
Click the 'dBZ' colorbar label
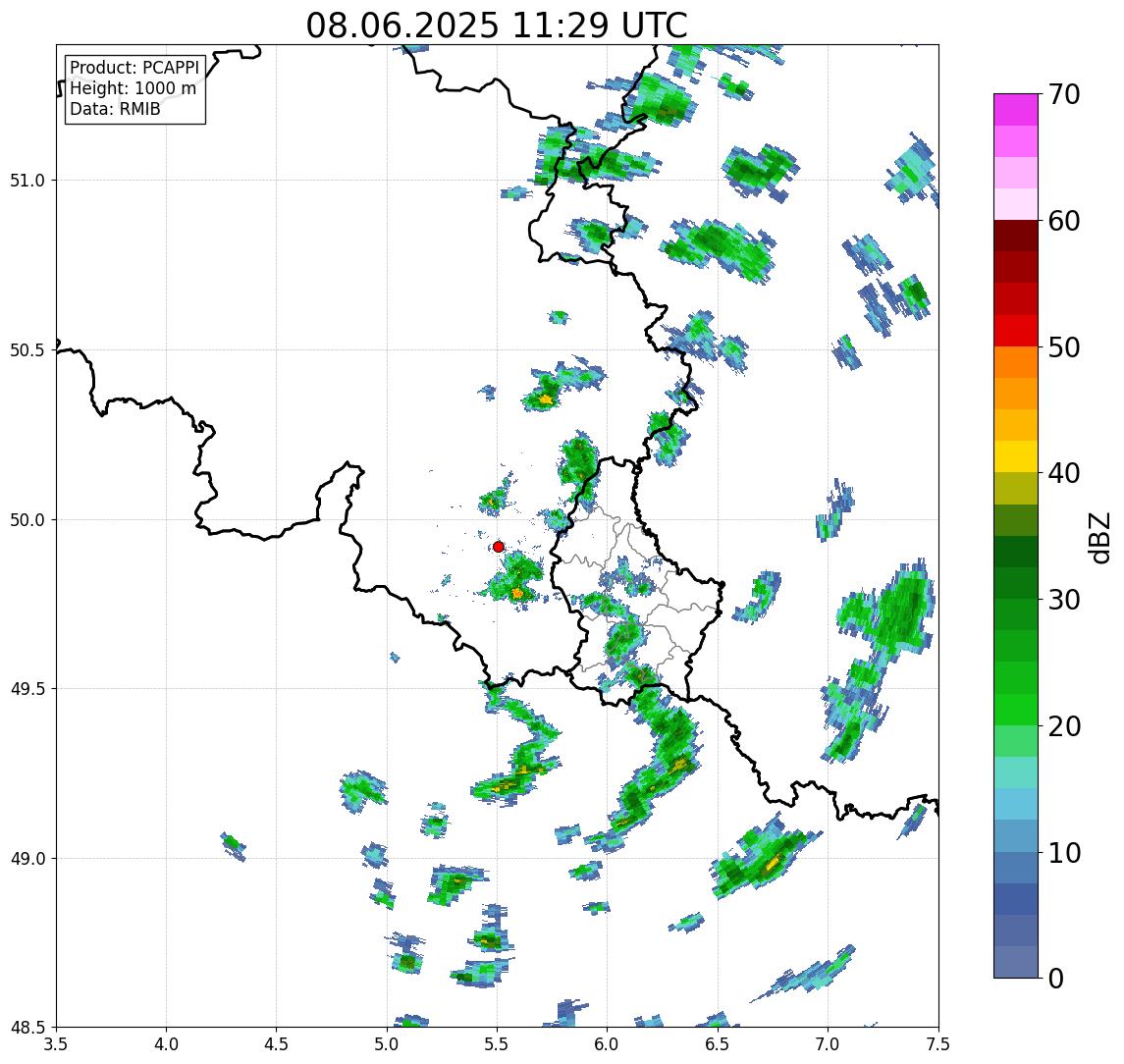coord(1098,538)
